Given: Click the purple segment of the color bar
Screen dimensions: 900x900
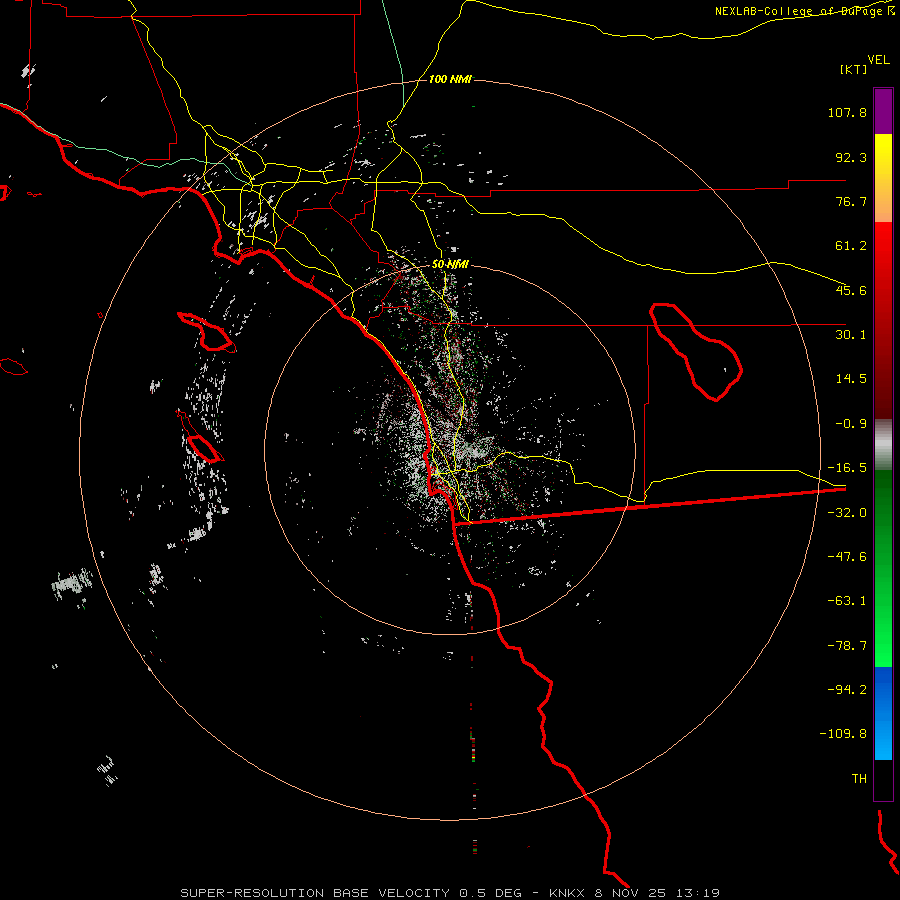Looking at the screenshot, I should pos(883,111).
